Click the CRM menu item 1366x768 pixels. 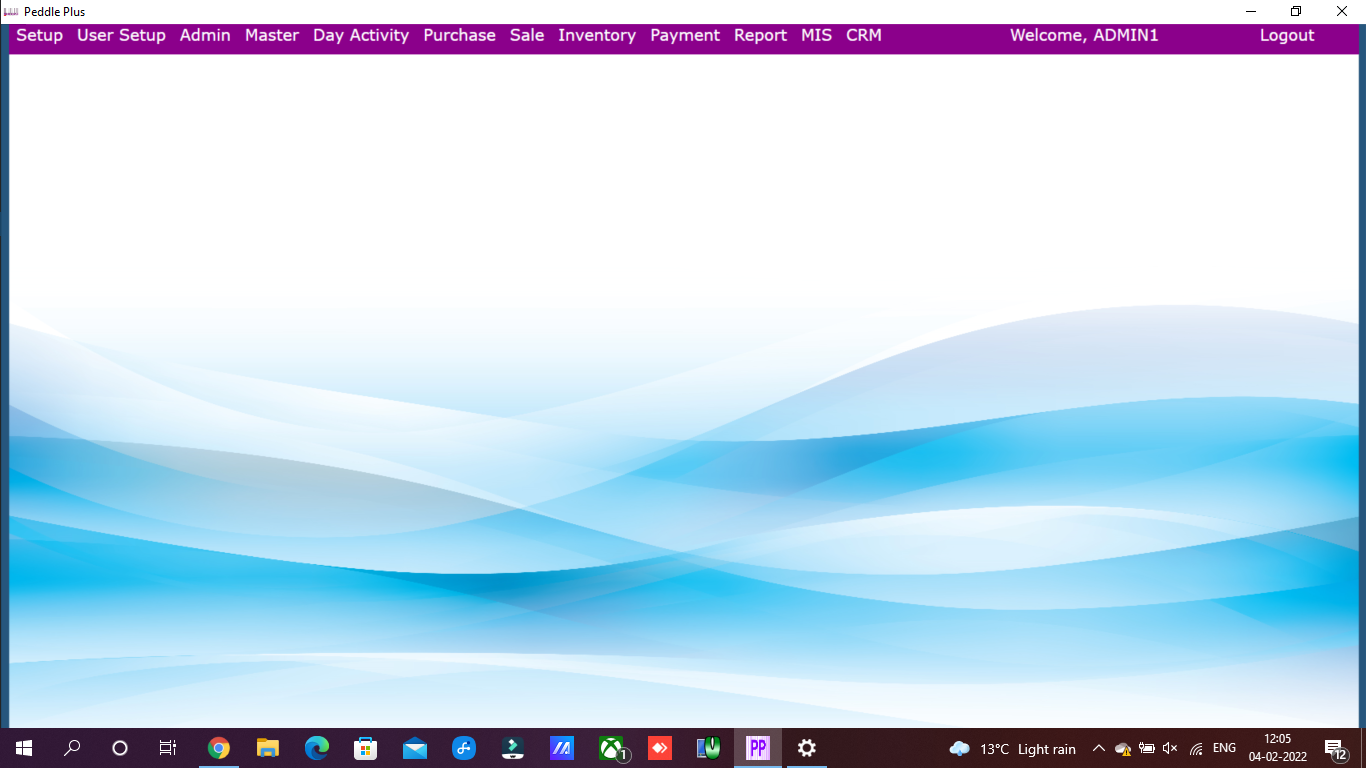coord(863,35)
